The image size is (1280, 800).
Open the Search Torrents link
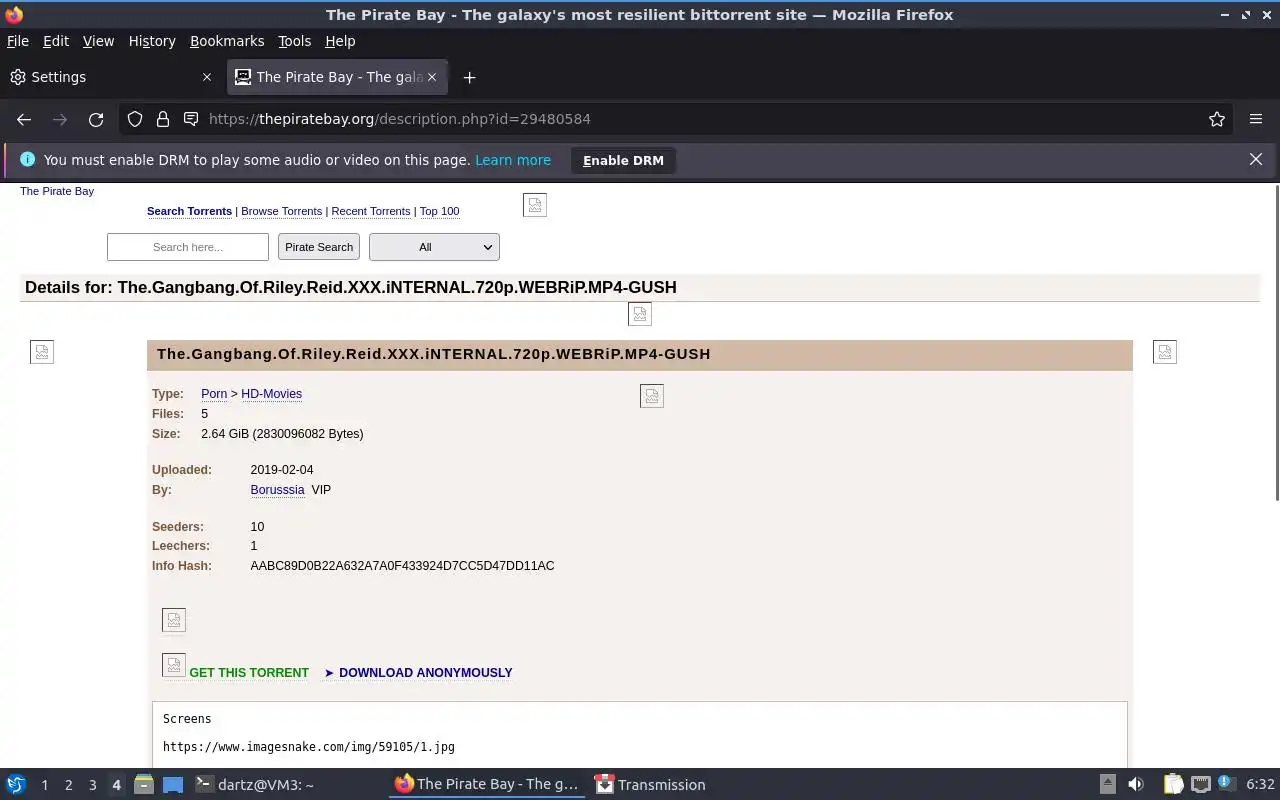click(x=189, y=211)
